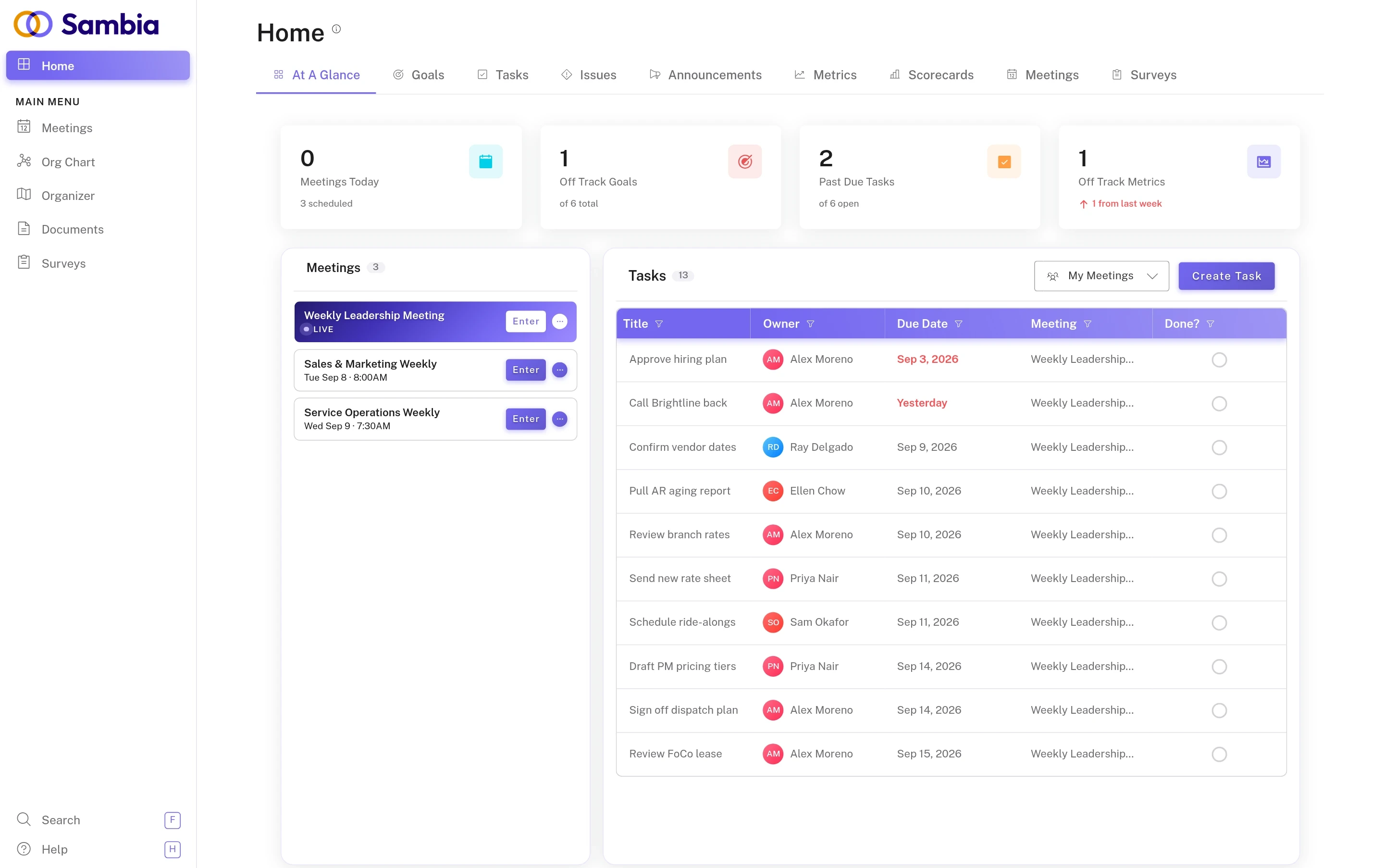Click Priya Nair avatar on Send new rate sheet

[773, 579]
